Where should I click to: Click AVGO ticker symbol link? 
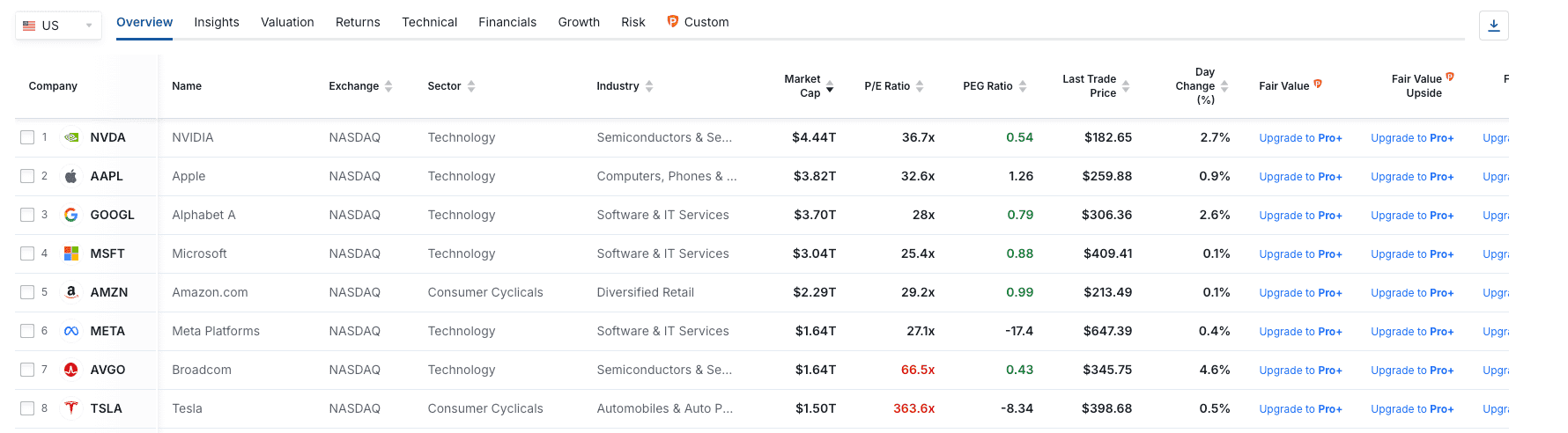(107, 370)
